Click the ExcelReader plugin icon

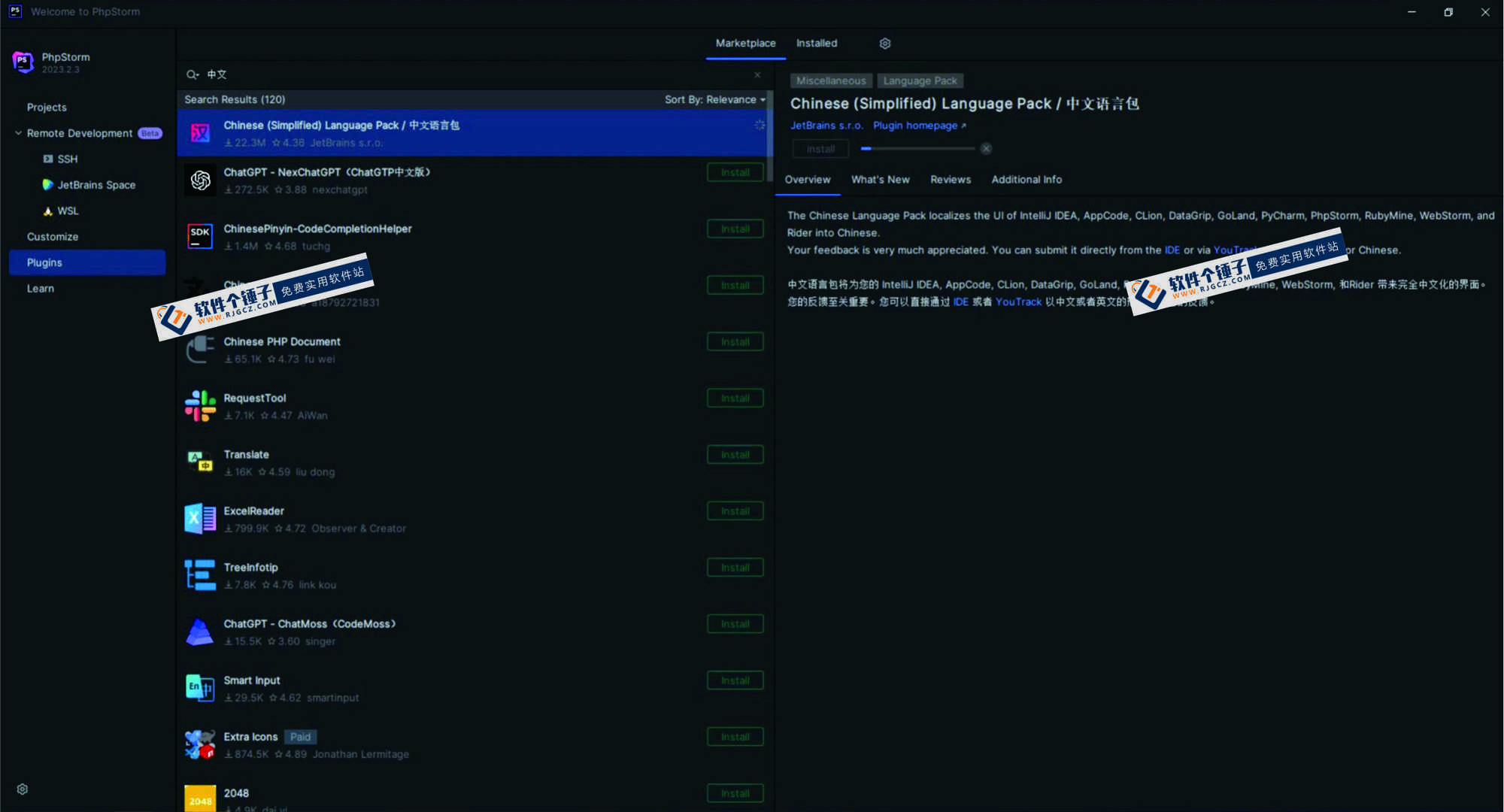tap(200, 519)
